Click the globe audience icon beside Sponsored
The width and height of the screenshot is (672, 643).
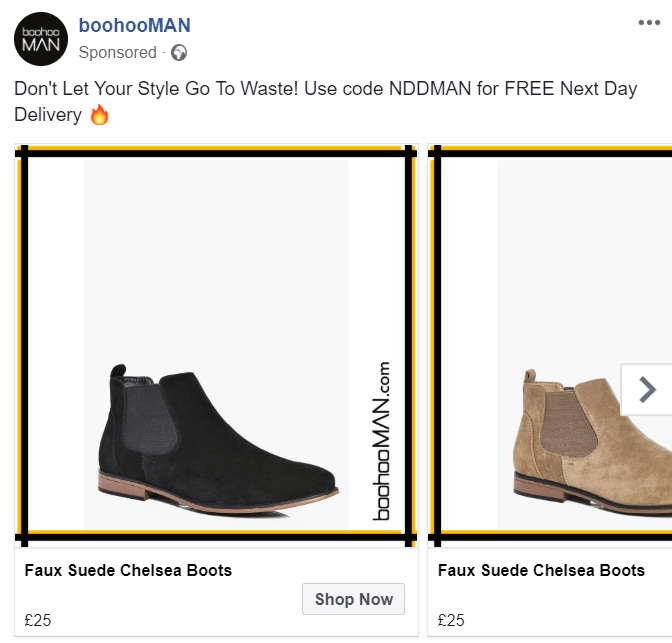point(179,52)
